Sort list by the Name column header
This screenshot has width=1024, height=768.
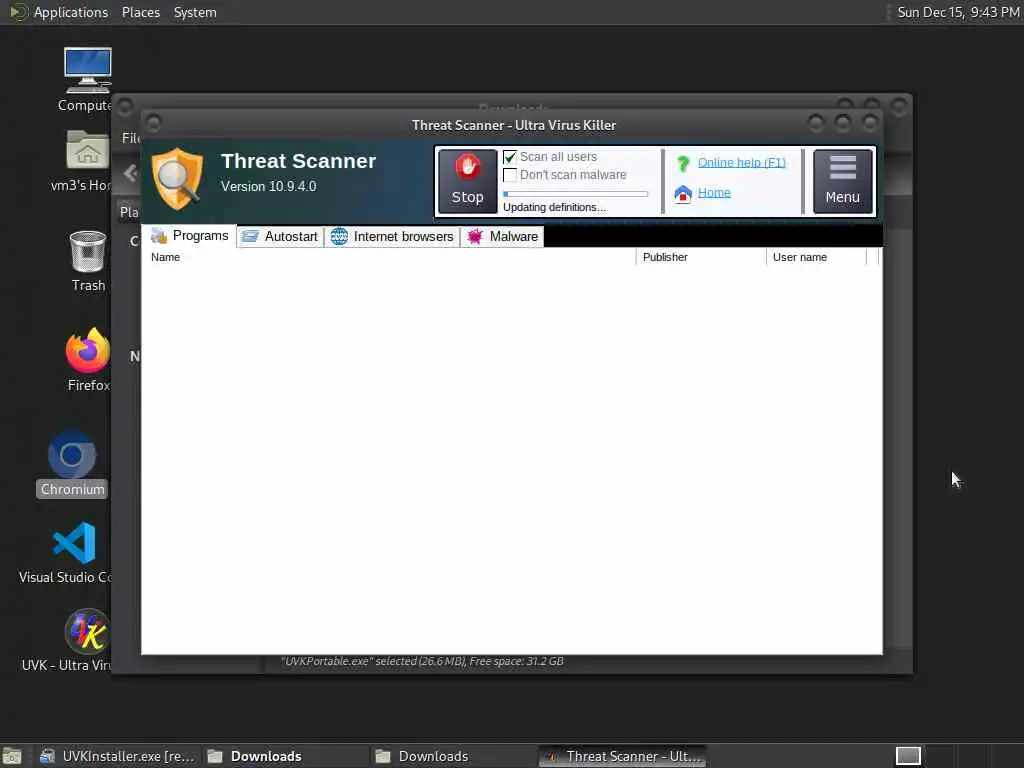pos(388,257)
